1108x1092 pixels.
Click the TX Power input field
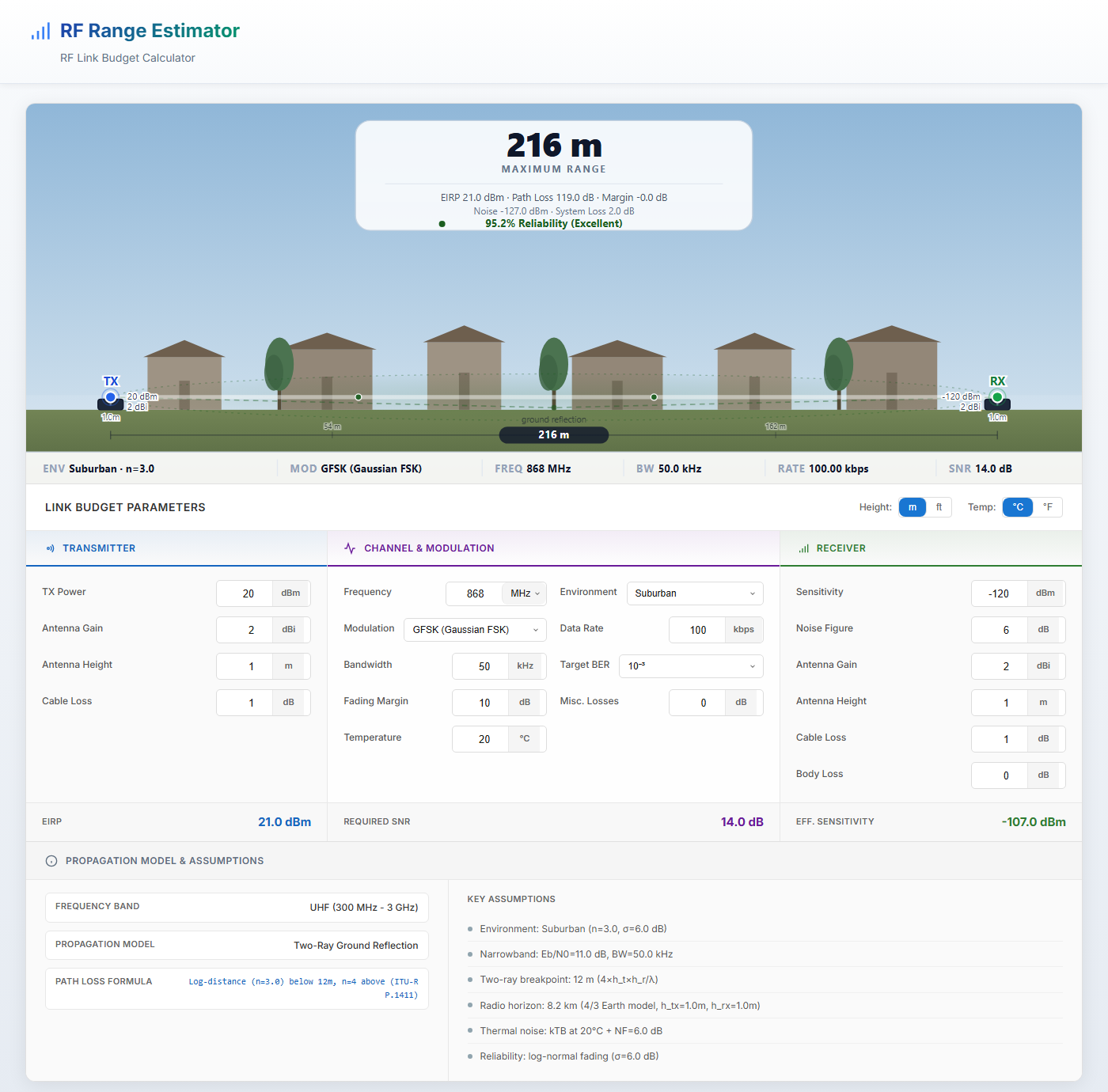tap(245, 593)
